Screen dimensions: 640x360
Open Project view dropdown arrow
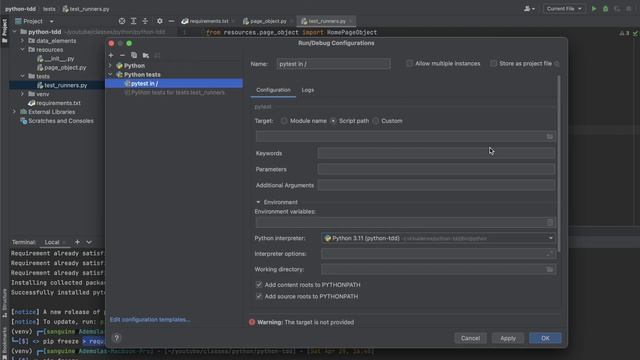[51, 21]
